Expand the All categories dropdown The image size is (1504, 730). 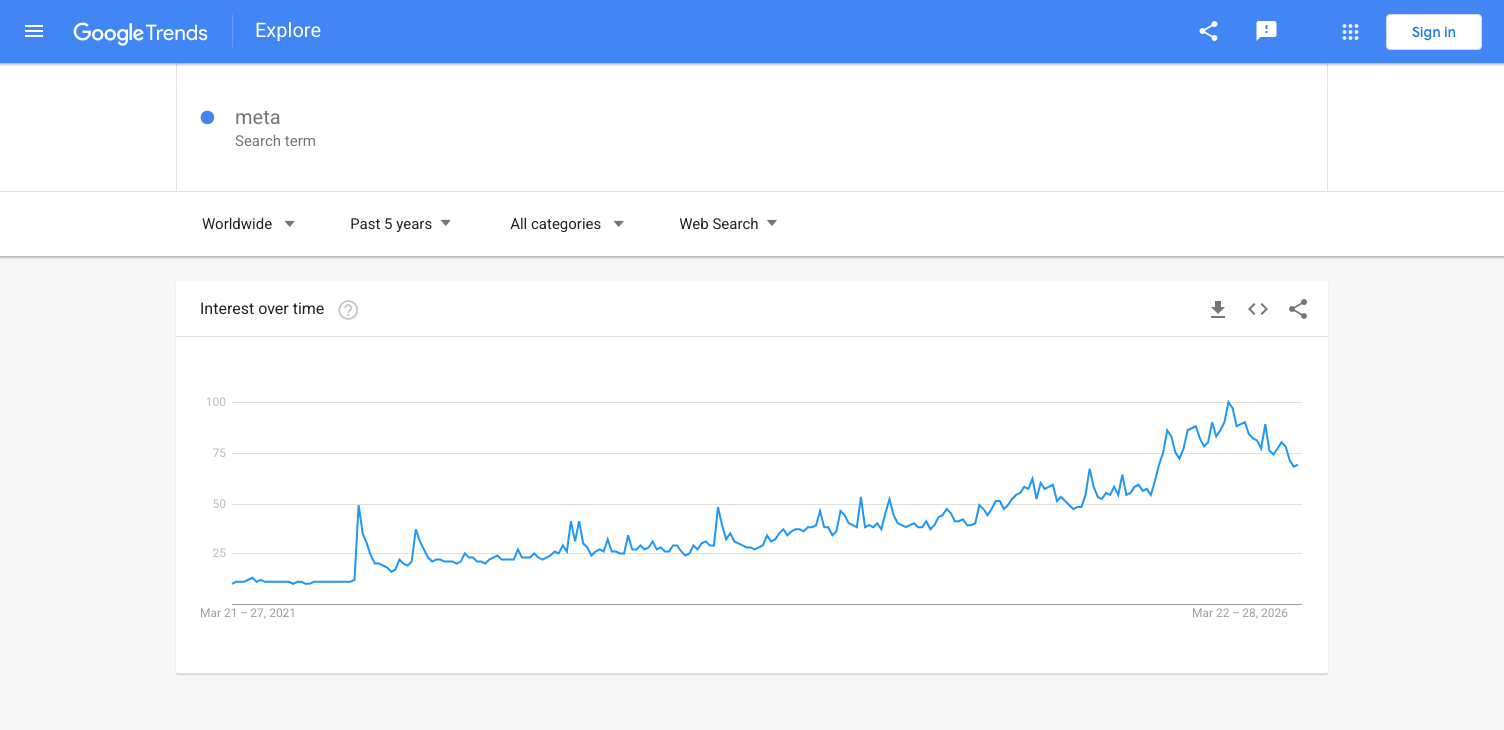click(567, 224)
